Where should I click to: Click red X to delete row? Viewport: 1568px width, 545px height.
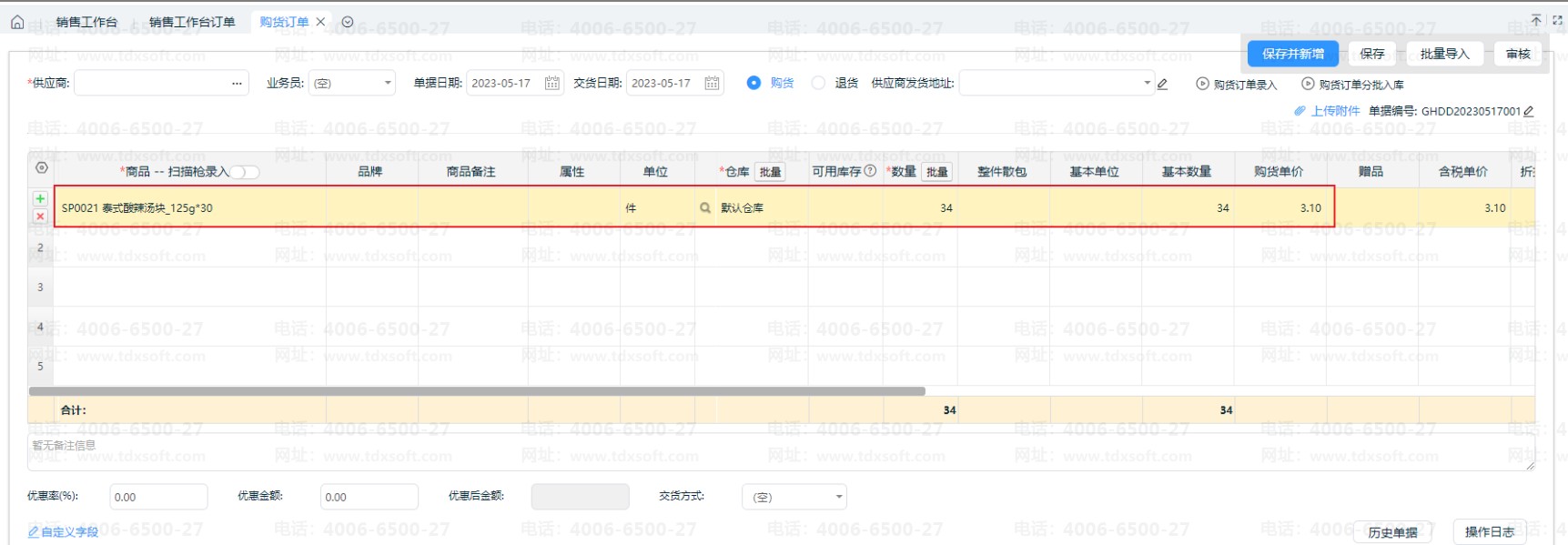point(40,217)
